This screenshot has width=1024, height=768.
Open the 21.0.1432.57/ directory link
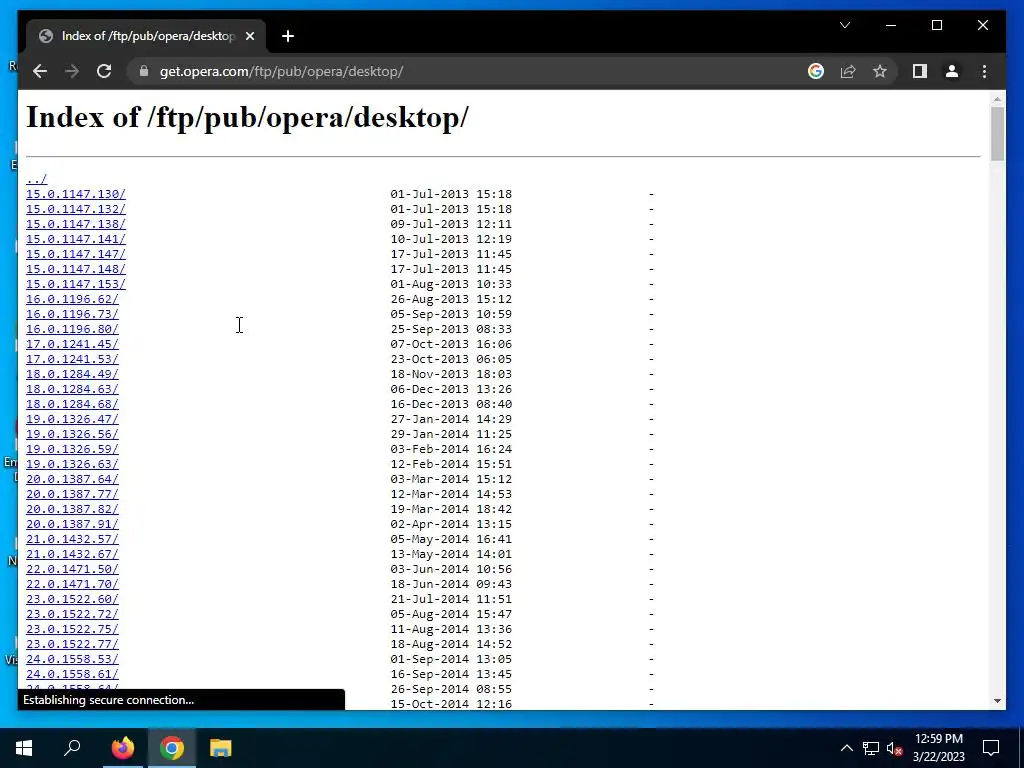(72, 539)
